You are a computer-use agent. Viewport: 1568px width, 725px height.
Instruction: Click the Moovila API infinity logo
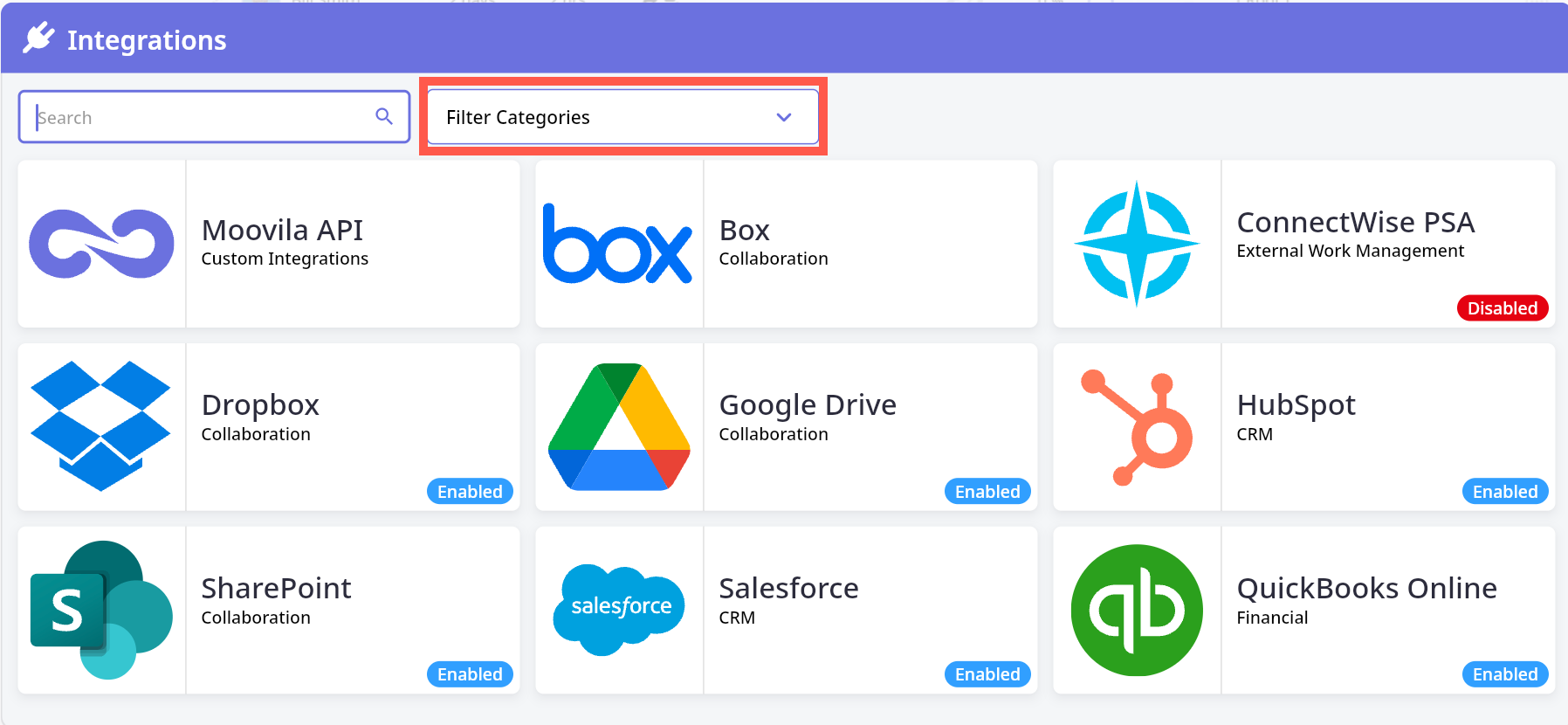coord(101,244)
